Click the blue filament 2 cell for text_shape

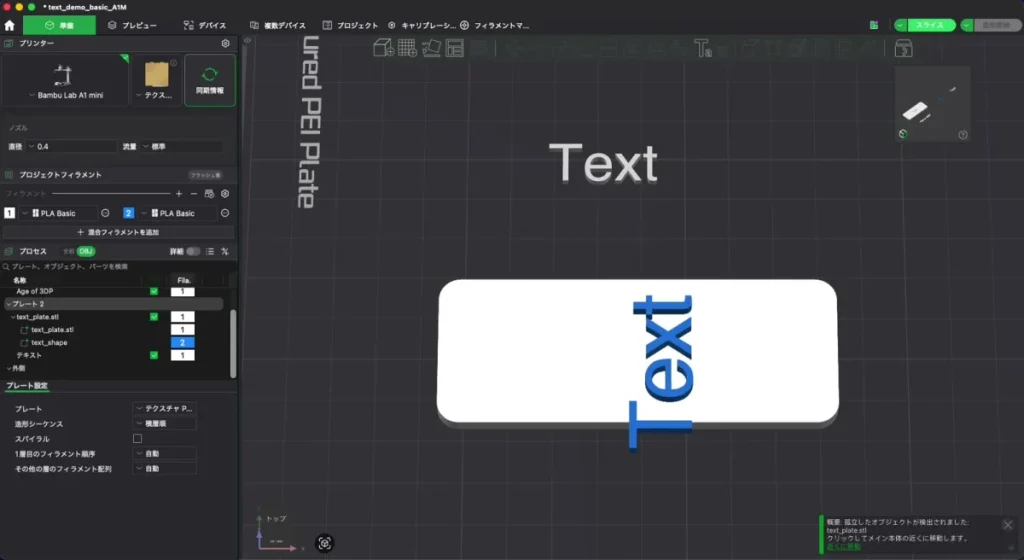pos(182,342)
